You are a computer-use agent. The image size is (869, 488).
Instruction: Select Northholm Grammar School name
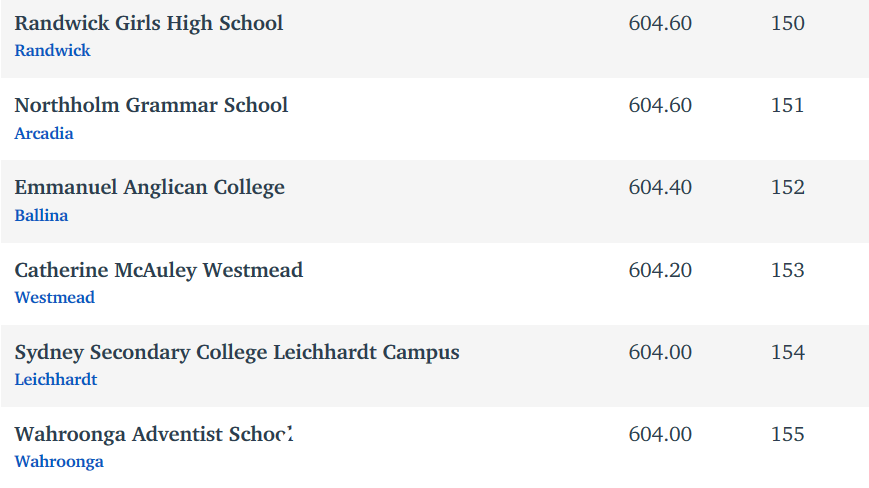151,105
